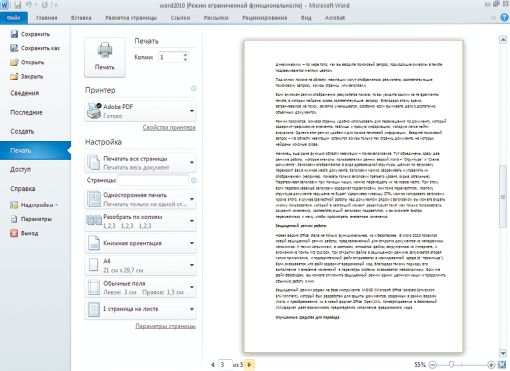Image resolution: width=510 pixels, height=371 pixels.
Task: Click the Файл tab
Action: [x=14, y=18]
